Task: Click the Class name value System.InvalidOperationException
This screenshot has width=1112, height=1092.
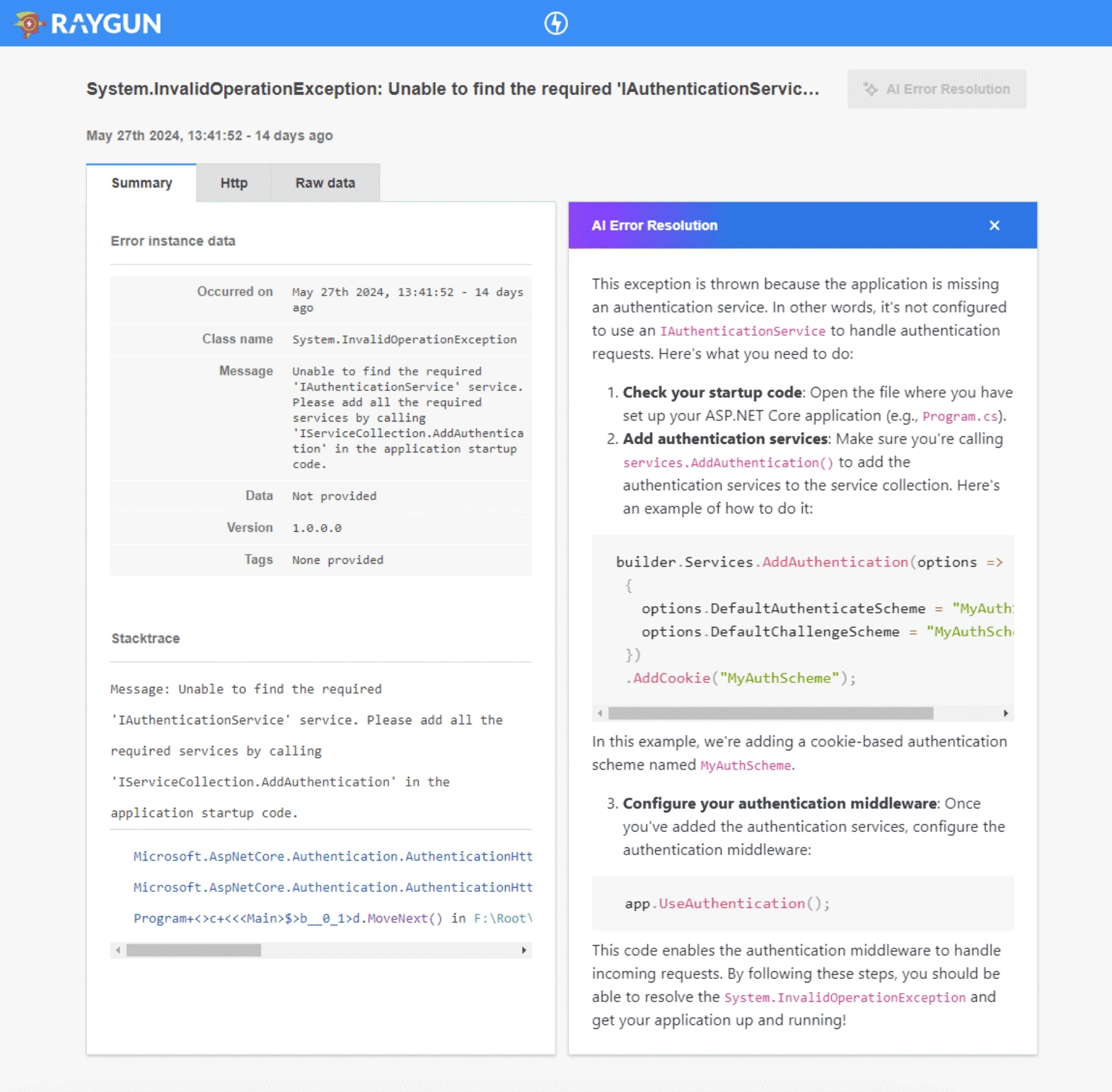Action: click(405, 339)
